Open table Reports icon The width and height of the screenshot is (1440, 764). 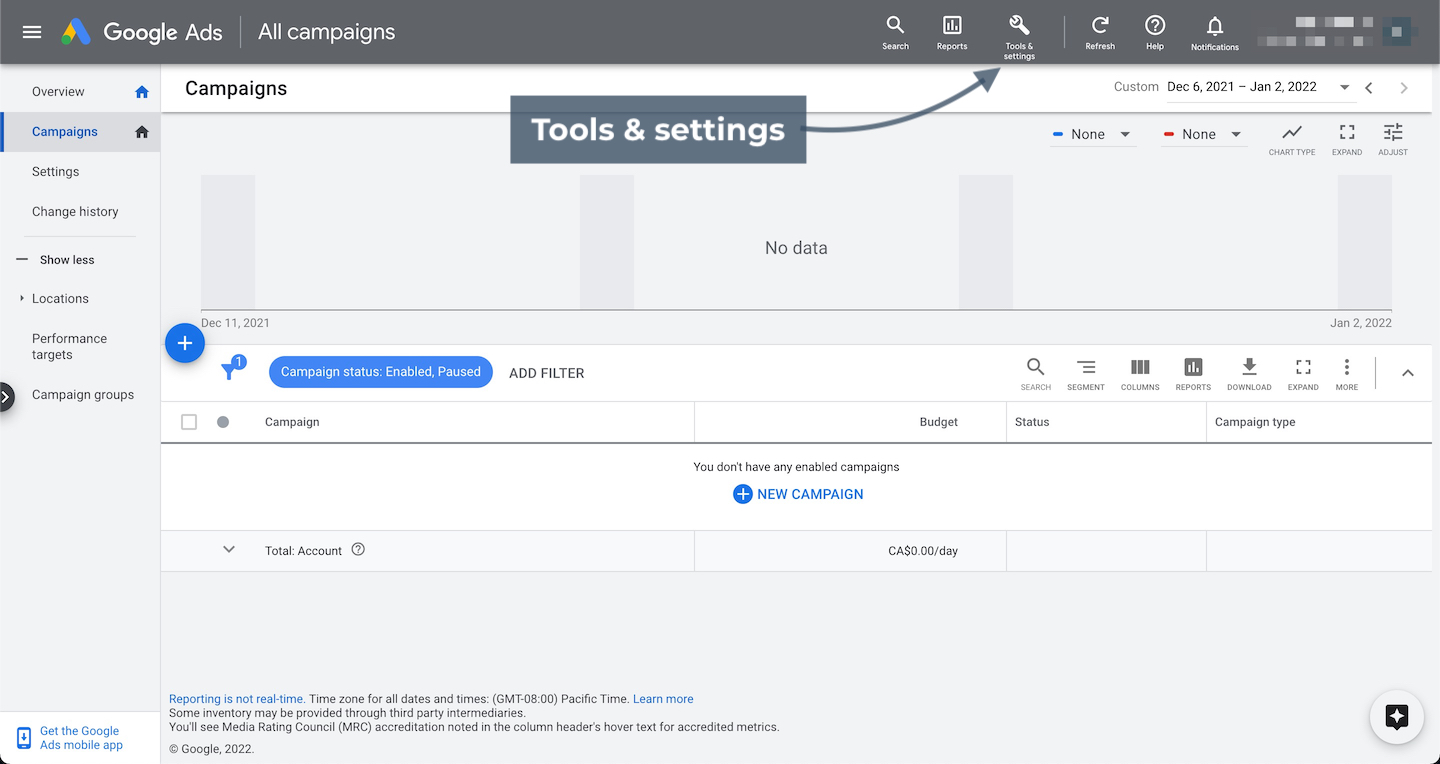point(1193,374)
